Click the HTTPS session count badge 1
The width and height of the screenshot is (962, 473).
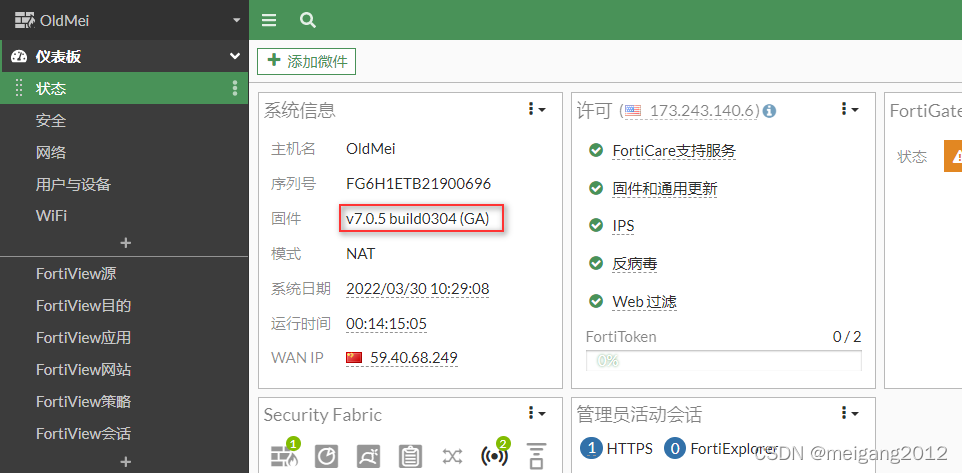click(591, 448)
